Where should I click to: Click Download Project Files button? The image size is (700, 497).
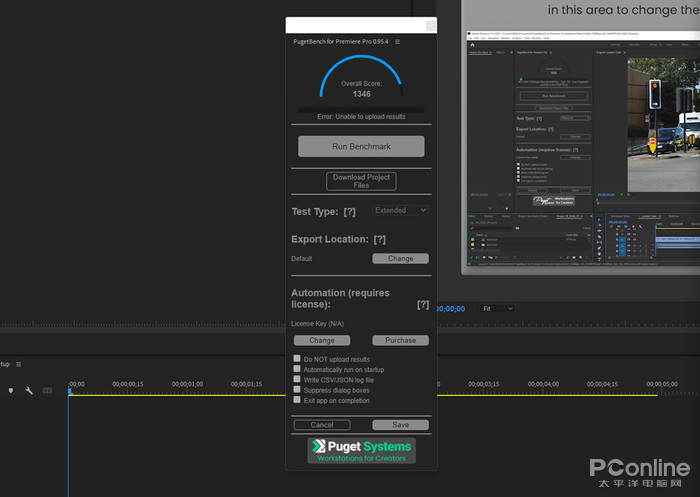tap(361, 181)
